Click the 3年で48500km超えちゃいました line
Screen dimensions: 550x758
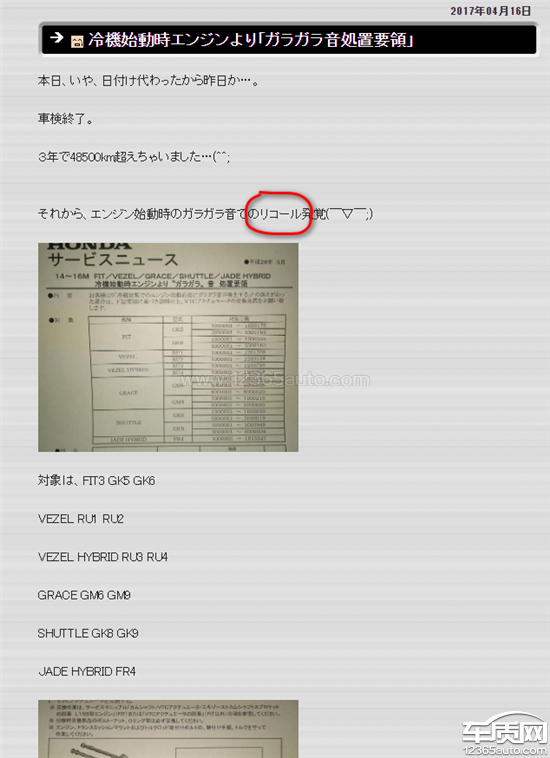click(134, 157)
